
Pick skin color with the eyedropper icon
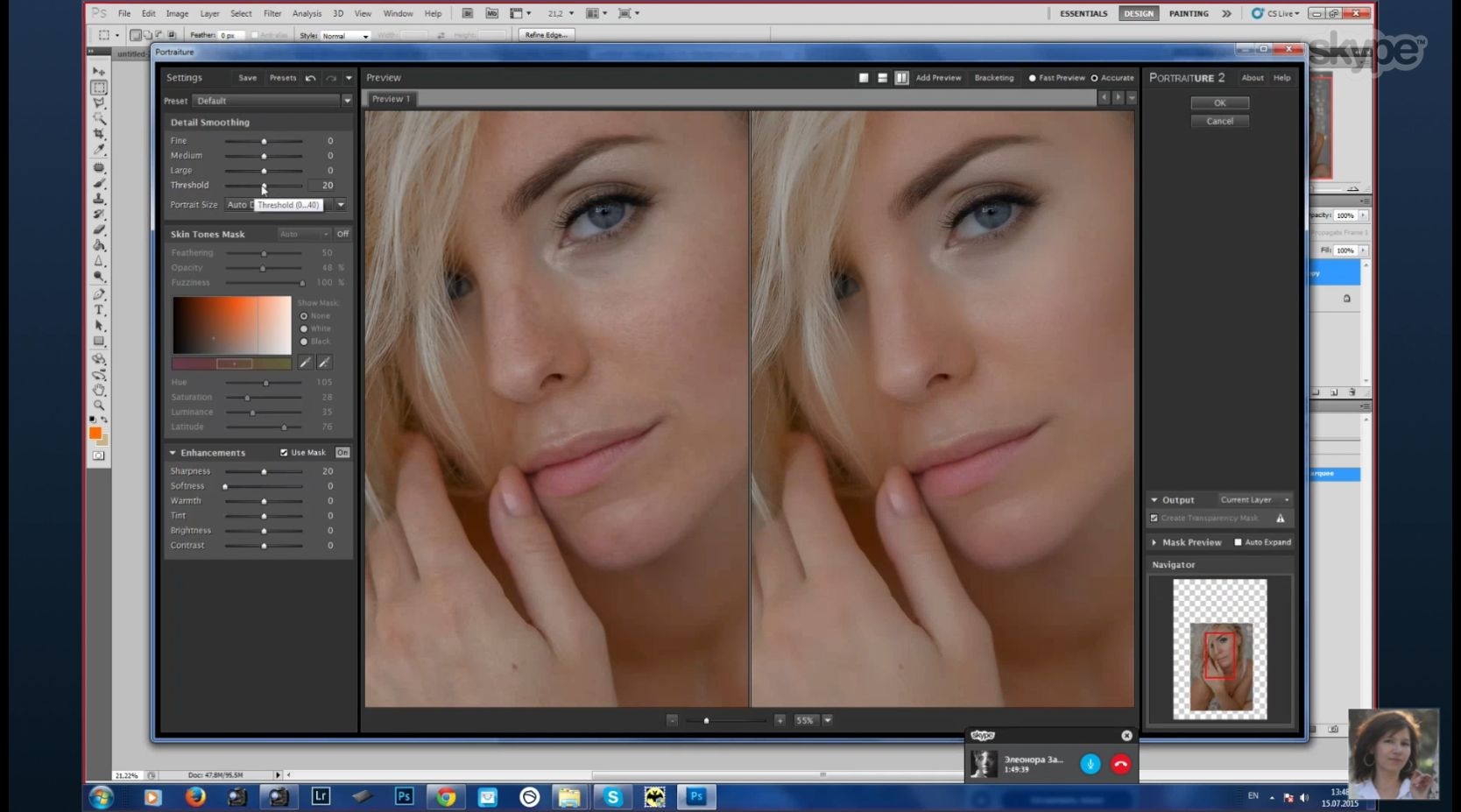click(x=305, y=362)
